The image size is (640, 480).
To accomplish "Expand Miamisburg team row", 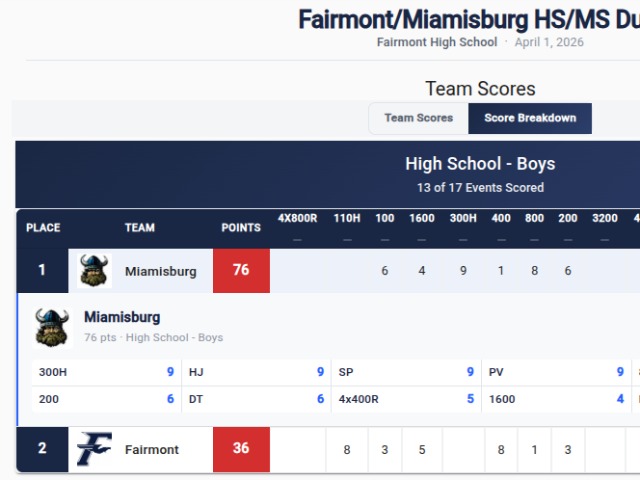I will (160, 271).
